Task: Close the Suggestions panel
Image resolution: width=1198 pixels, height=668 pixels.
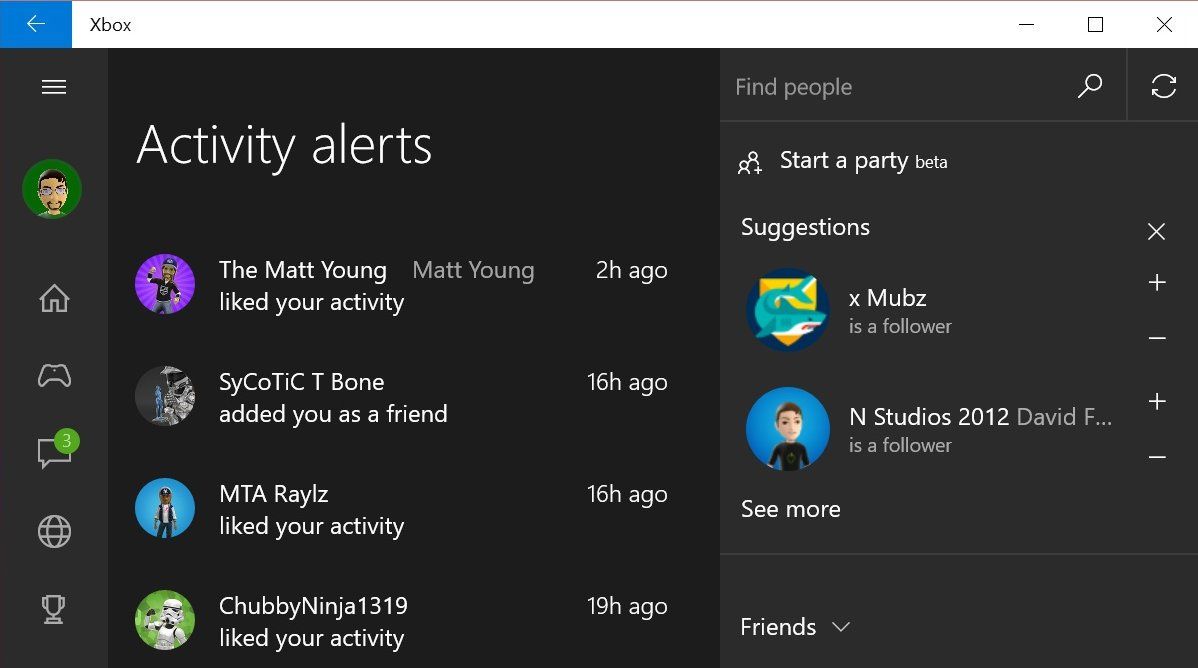Action: tap(1156, 231)
